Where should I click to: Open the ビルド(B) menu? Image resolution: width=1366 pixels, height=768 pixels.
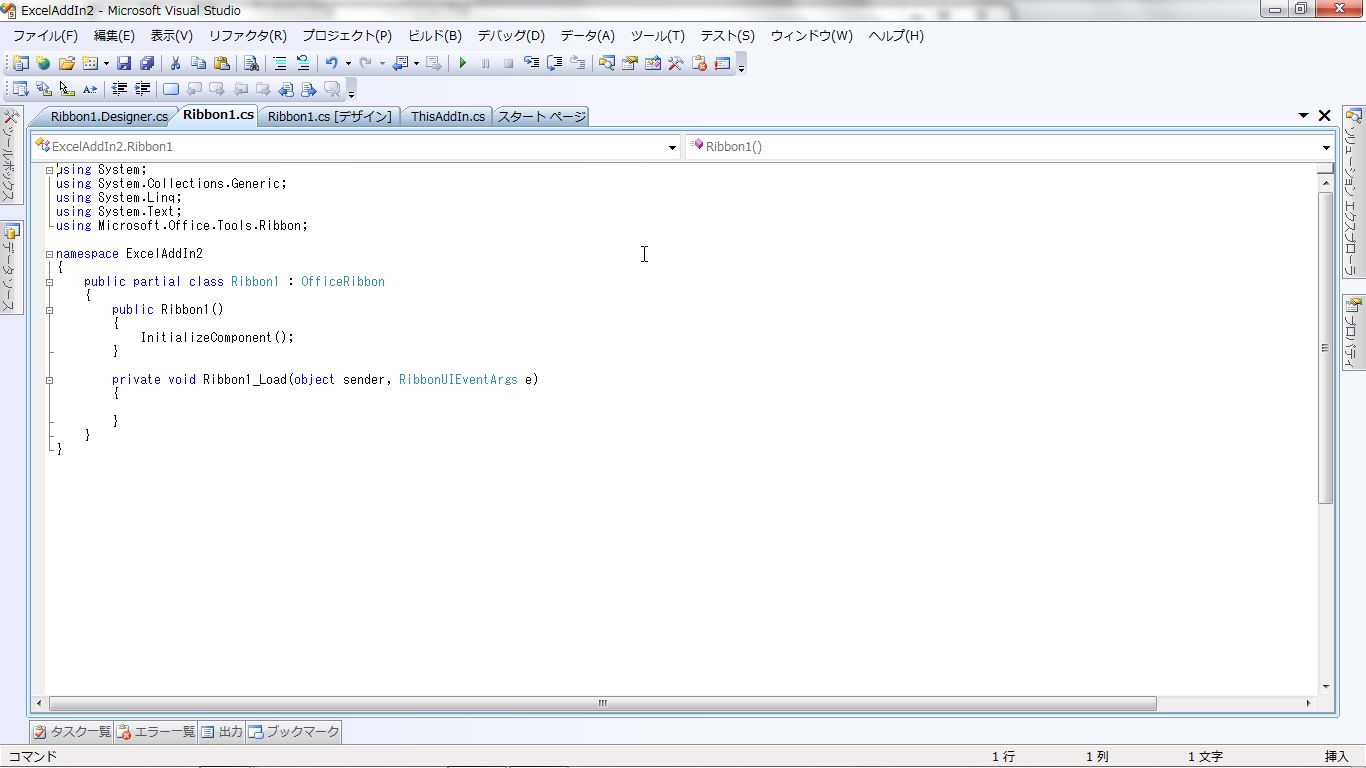click(x=434, y=35)
